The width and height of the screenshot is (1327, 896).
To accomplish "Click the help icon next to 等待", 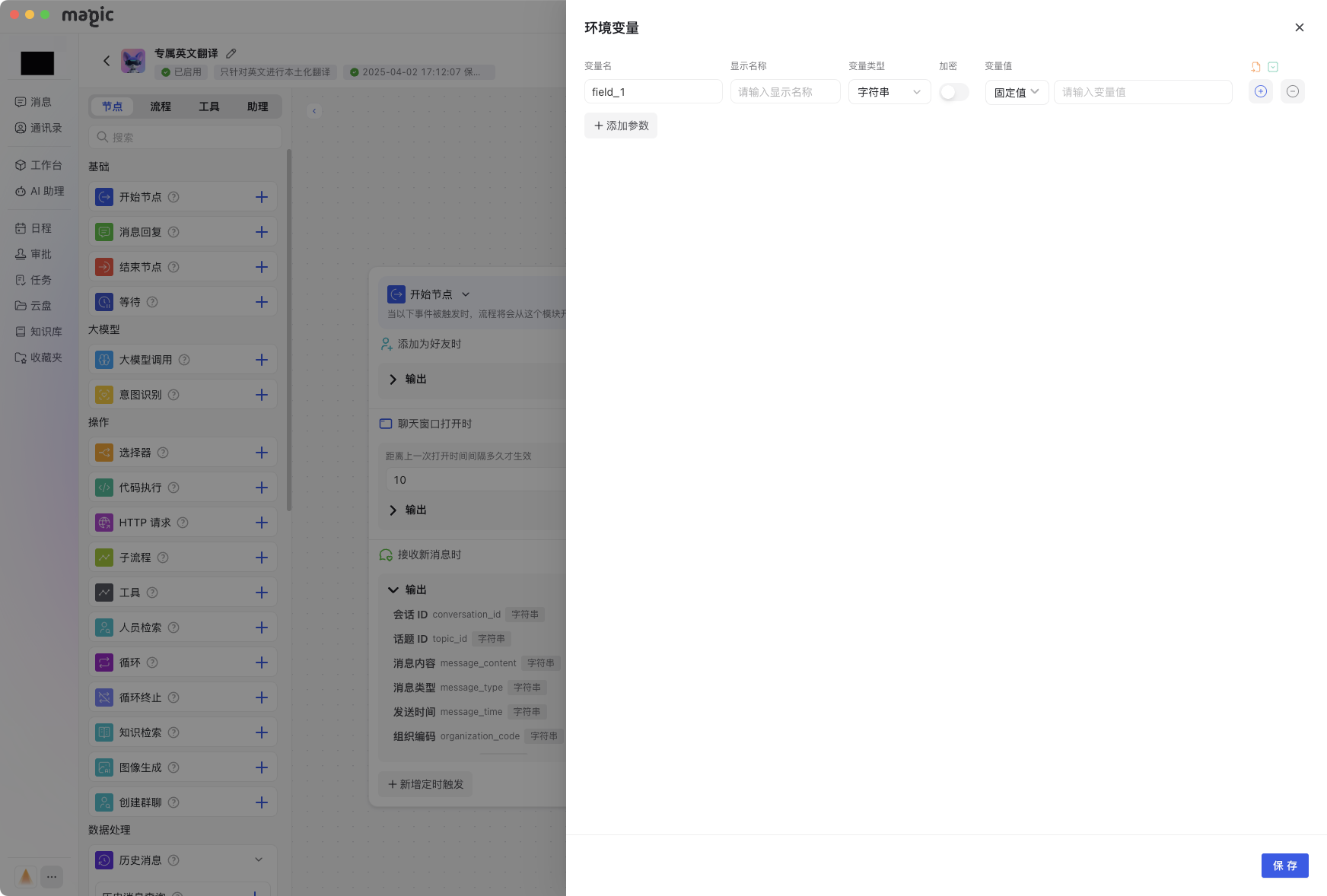I will pyautogui.click(x=152, y=302).
